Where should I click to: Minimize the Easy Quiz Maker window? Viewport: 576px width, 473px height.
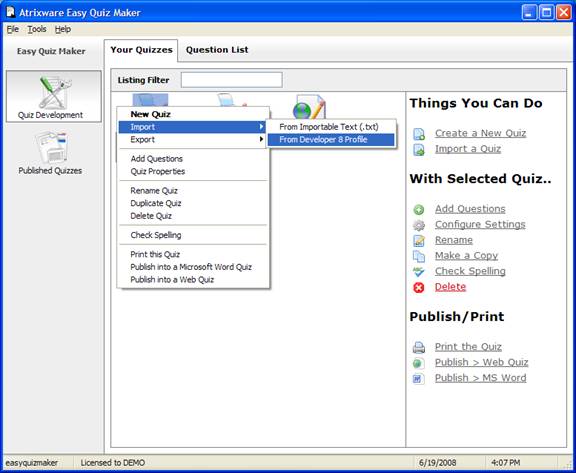coord(529,13)
